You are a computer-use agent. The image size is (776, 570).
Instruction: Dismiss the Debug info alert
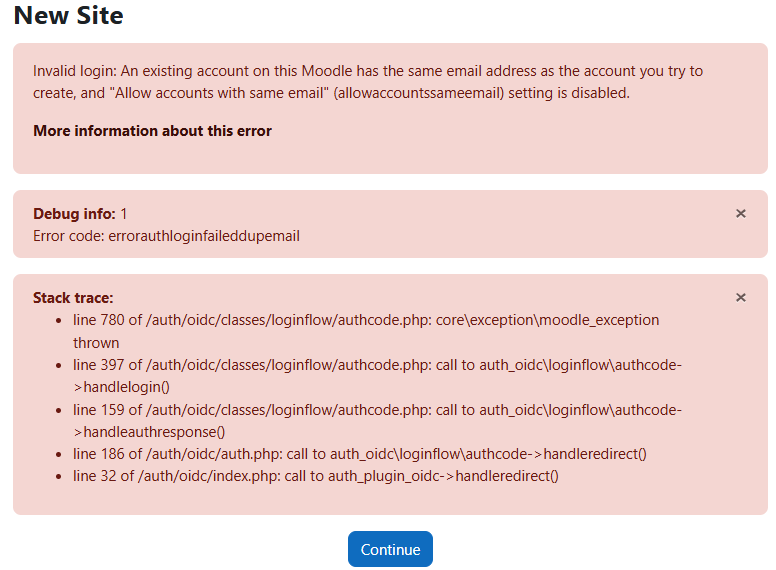(741, 213)
